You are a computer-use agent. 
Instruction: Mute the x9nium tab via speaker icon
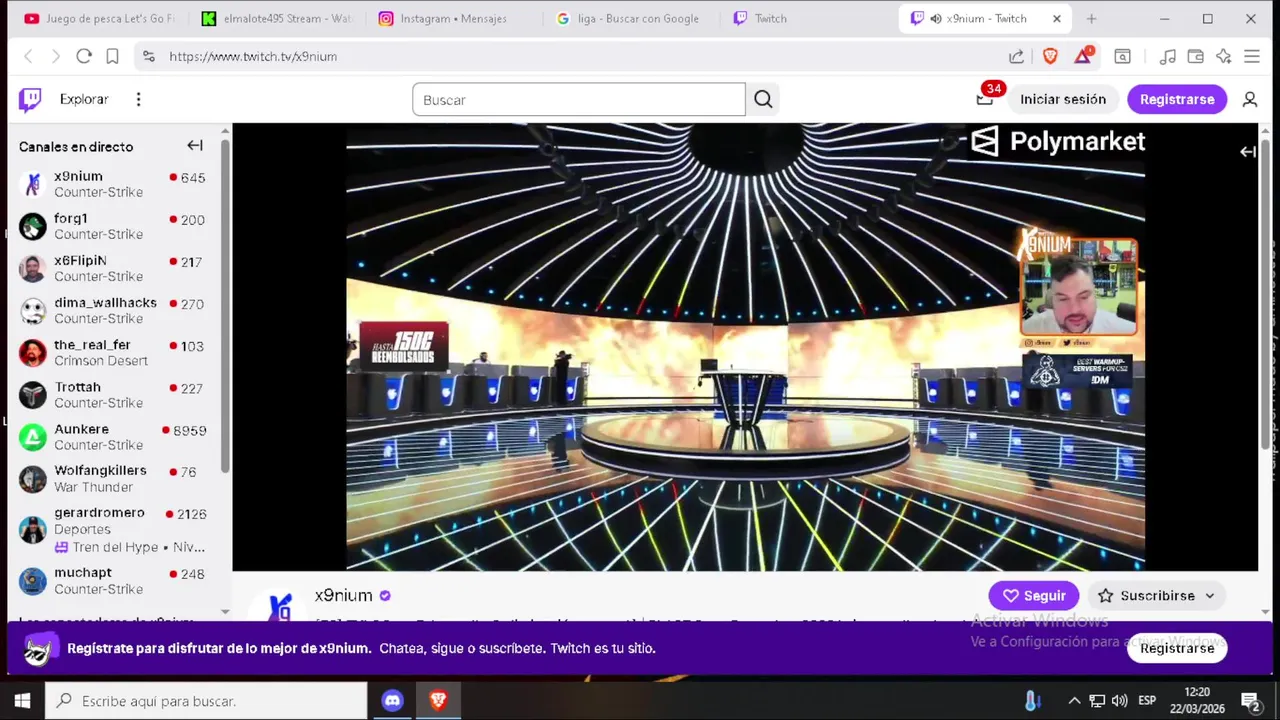point(935,18)
